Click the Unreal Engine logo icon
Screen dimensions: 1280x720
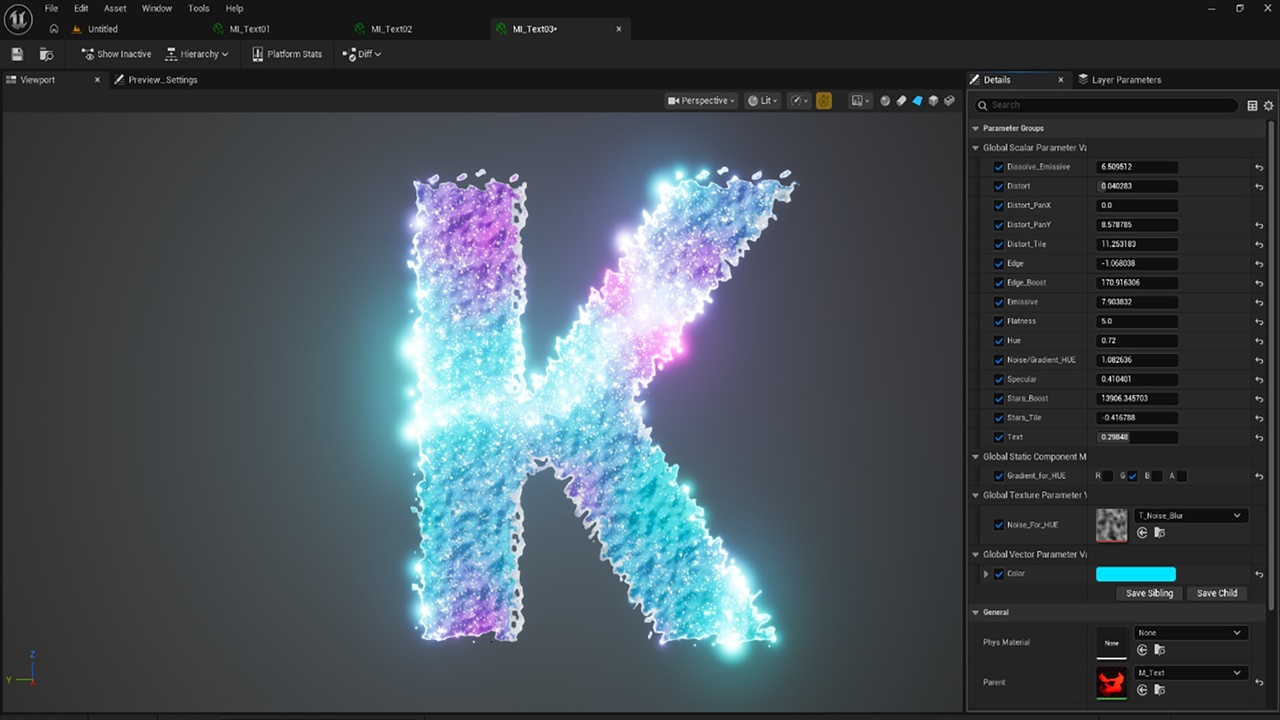(18, 19)
